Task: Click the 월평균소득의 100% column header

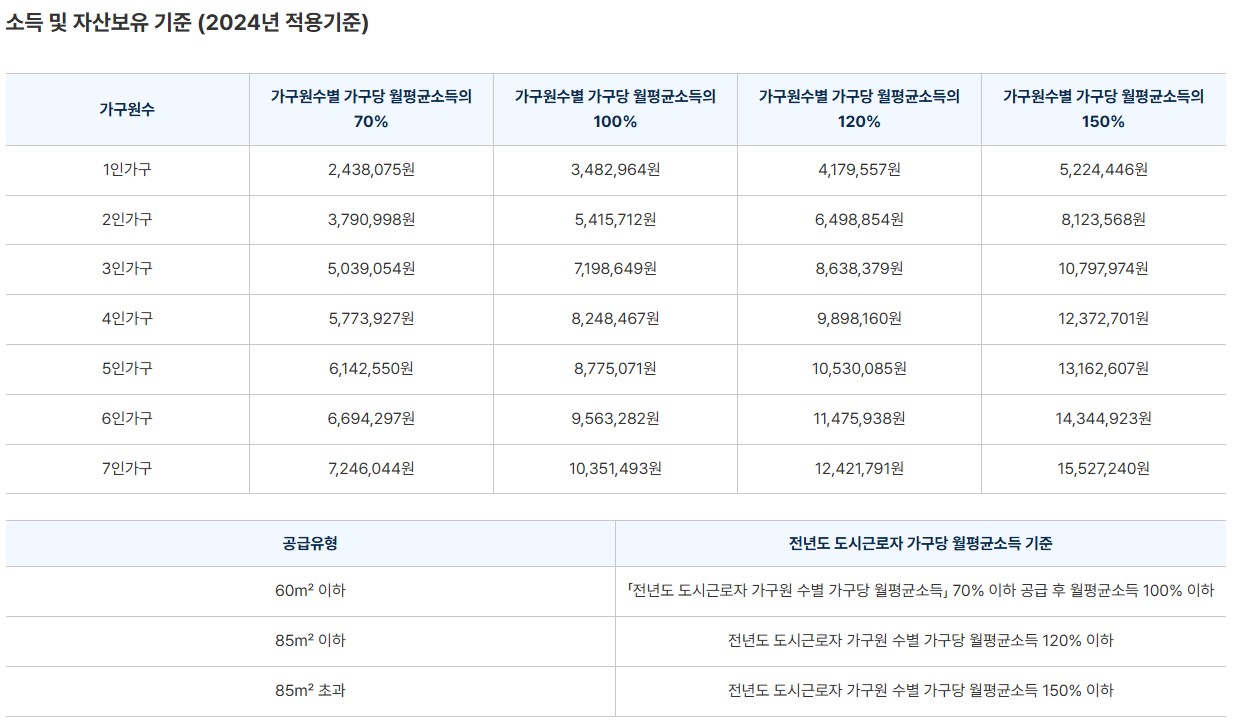Action: 614,111
